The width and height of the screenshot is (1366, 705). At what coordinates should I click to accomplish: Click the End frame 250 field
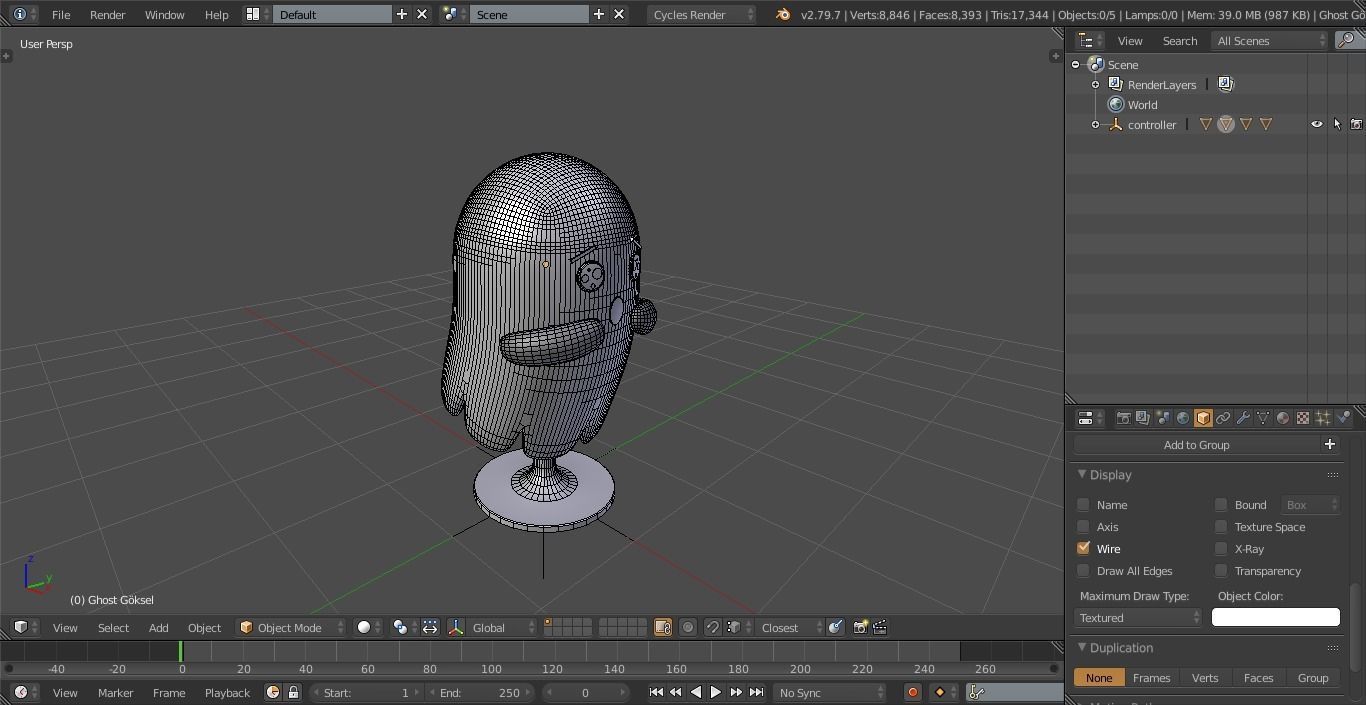(482, 692)
